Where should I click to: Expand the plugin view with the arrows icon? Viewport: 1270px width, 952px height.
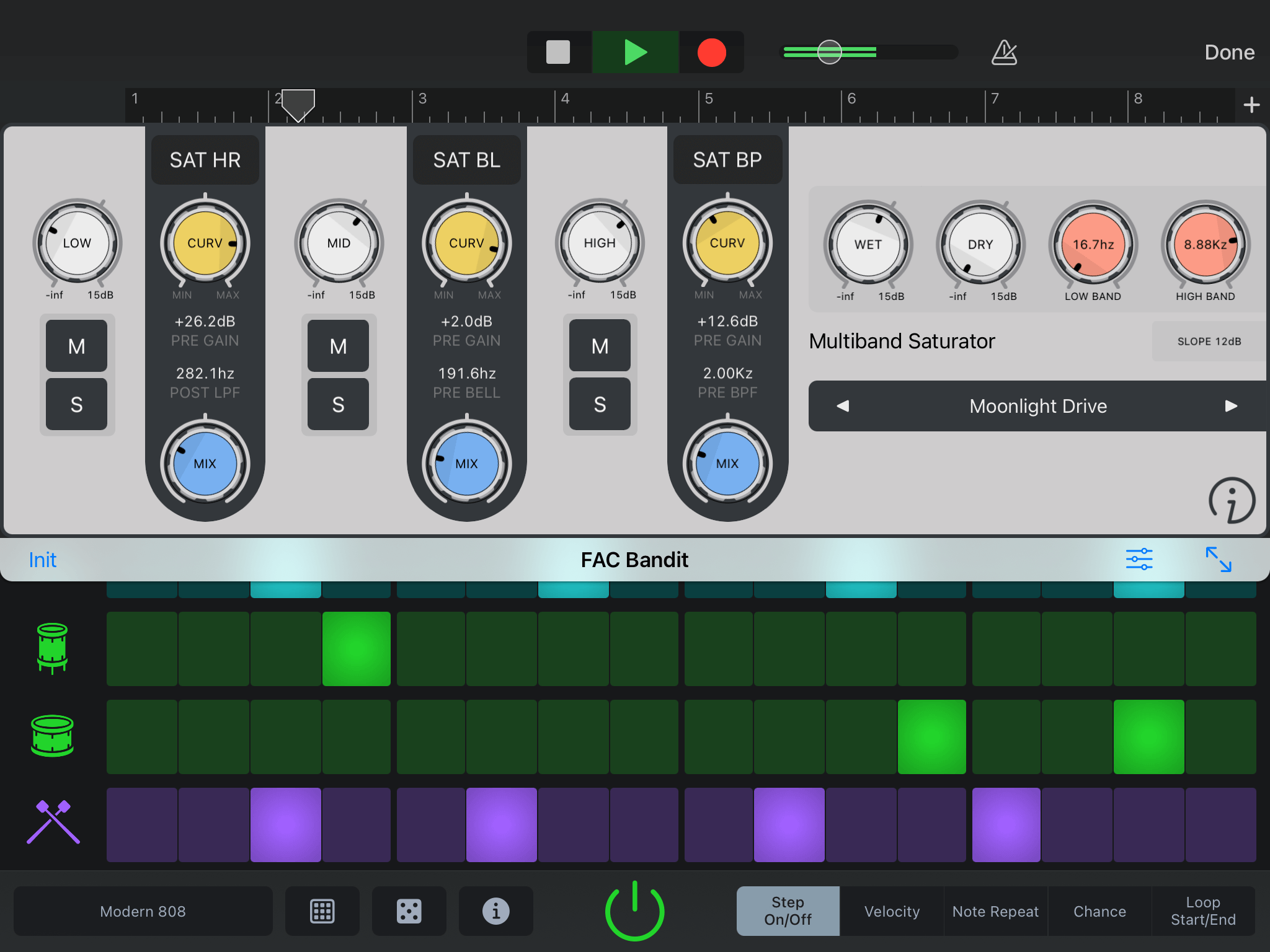1218,559
